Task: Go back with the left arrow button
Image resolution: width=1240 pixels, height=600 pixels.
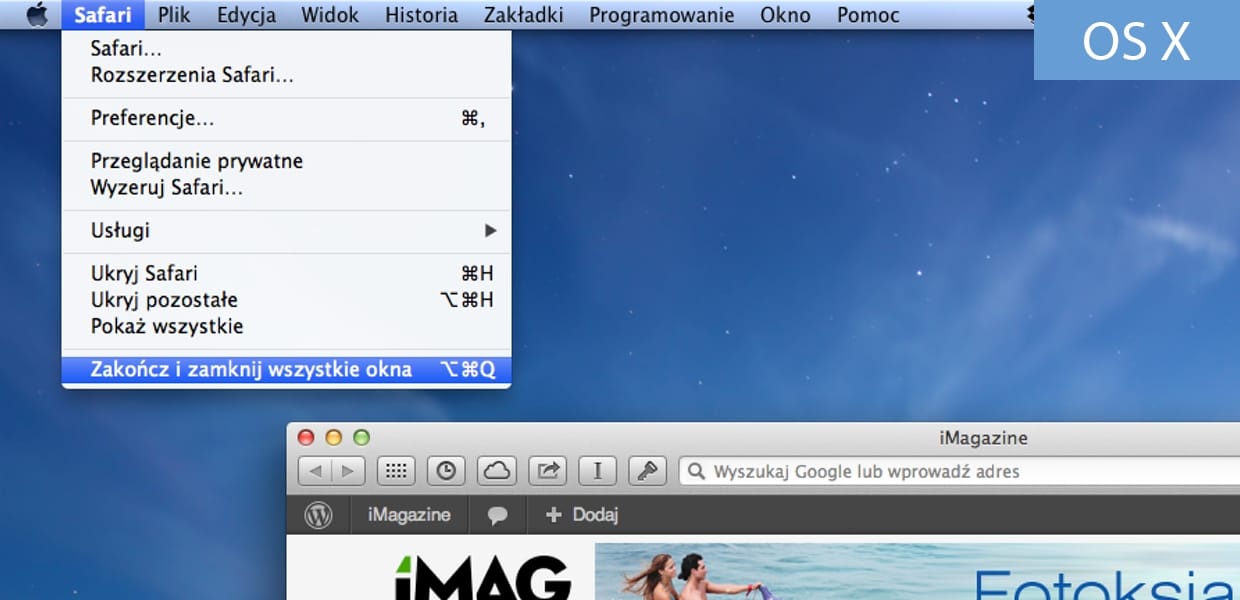Action: 315,471
